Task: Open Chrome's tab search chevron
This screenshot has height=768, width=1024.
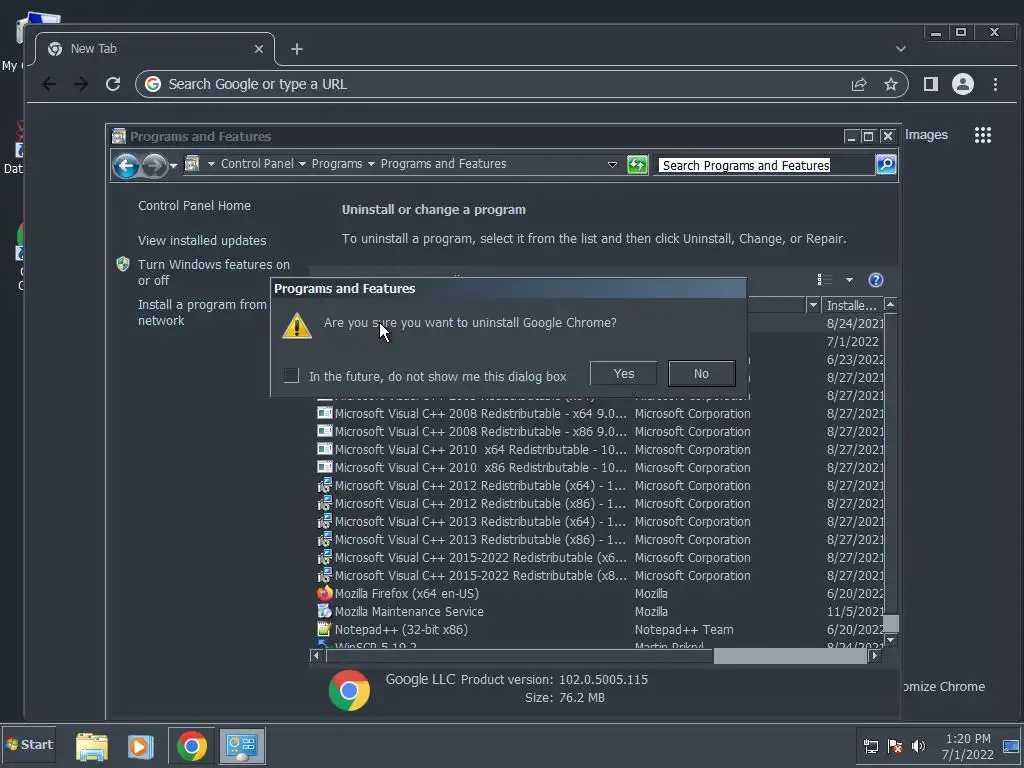Action: click(901, 49)
